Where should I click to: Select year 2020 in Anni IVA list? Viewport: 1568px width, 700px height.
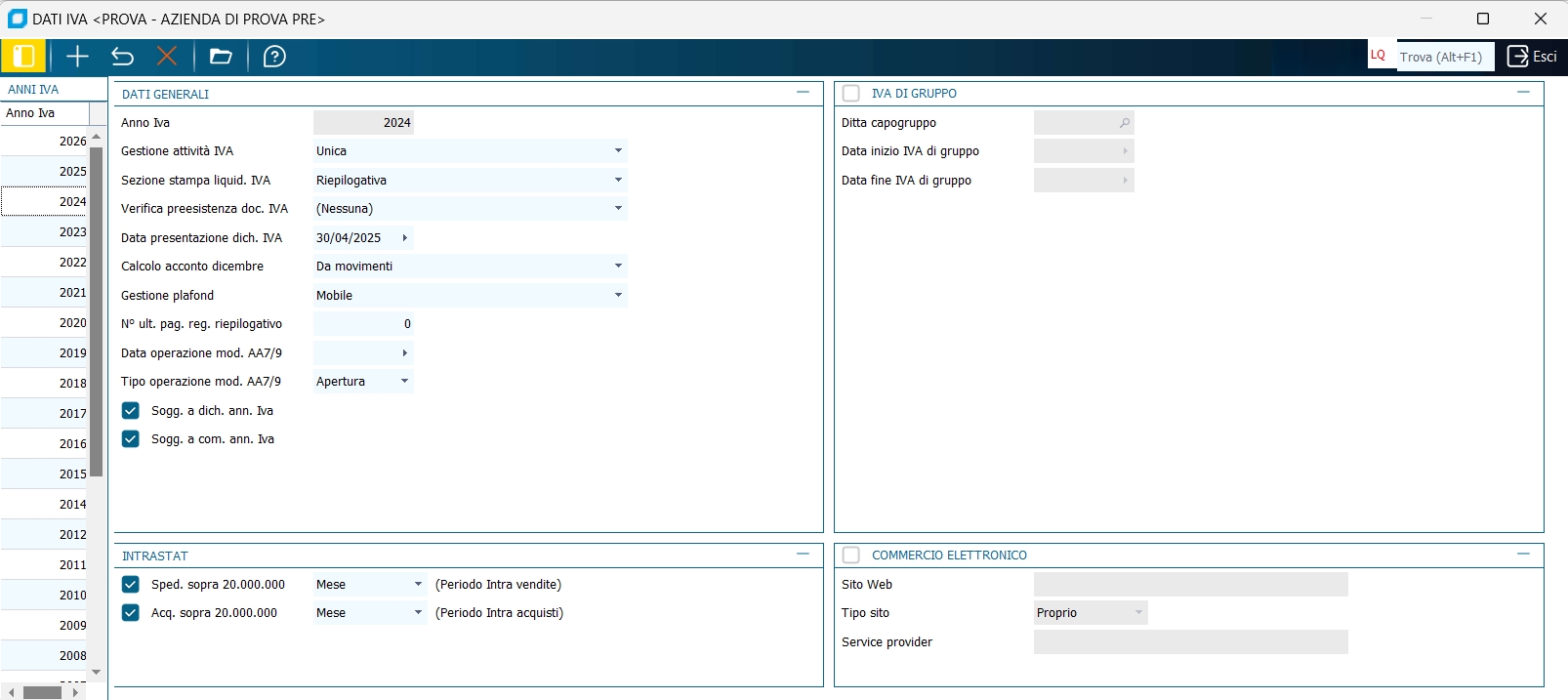click(x=45, y=323)
